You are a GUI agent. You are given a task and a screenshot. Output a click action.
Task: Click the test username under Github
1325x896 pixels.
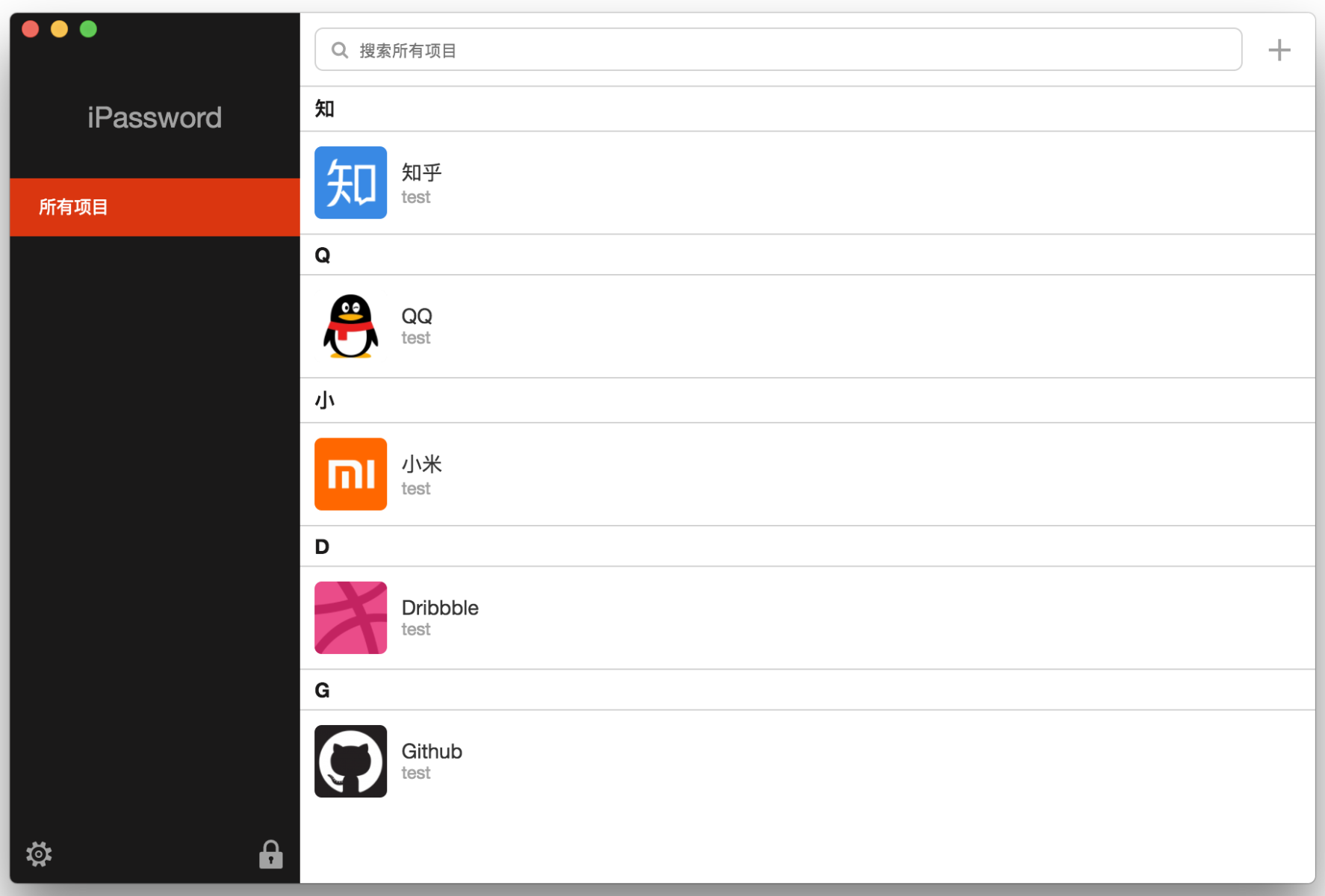coord(416,773)
